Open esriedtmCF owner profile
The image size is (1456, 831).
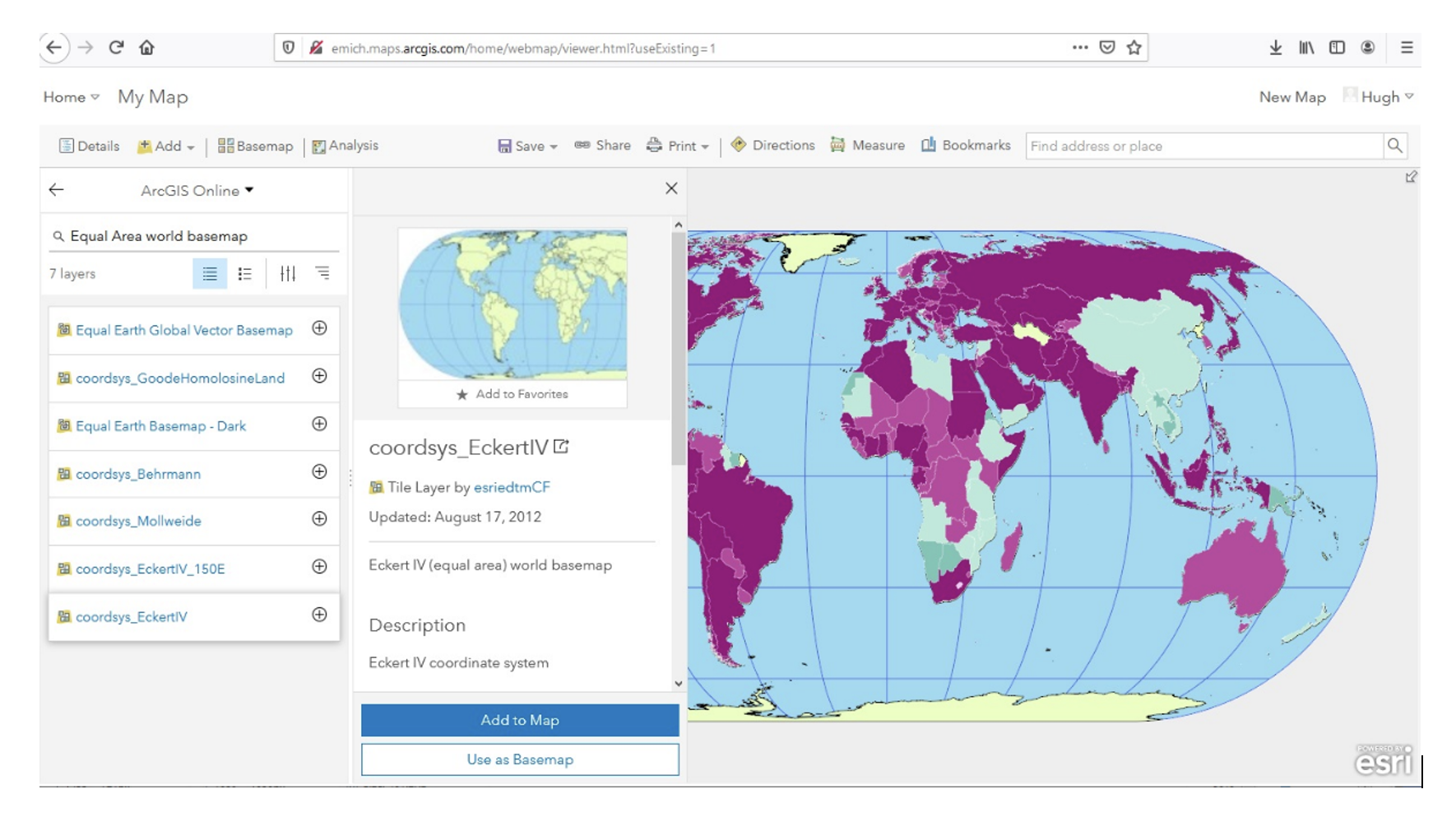click(512, 487)
